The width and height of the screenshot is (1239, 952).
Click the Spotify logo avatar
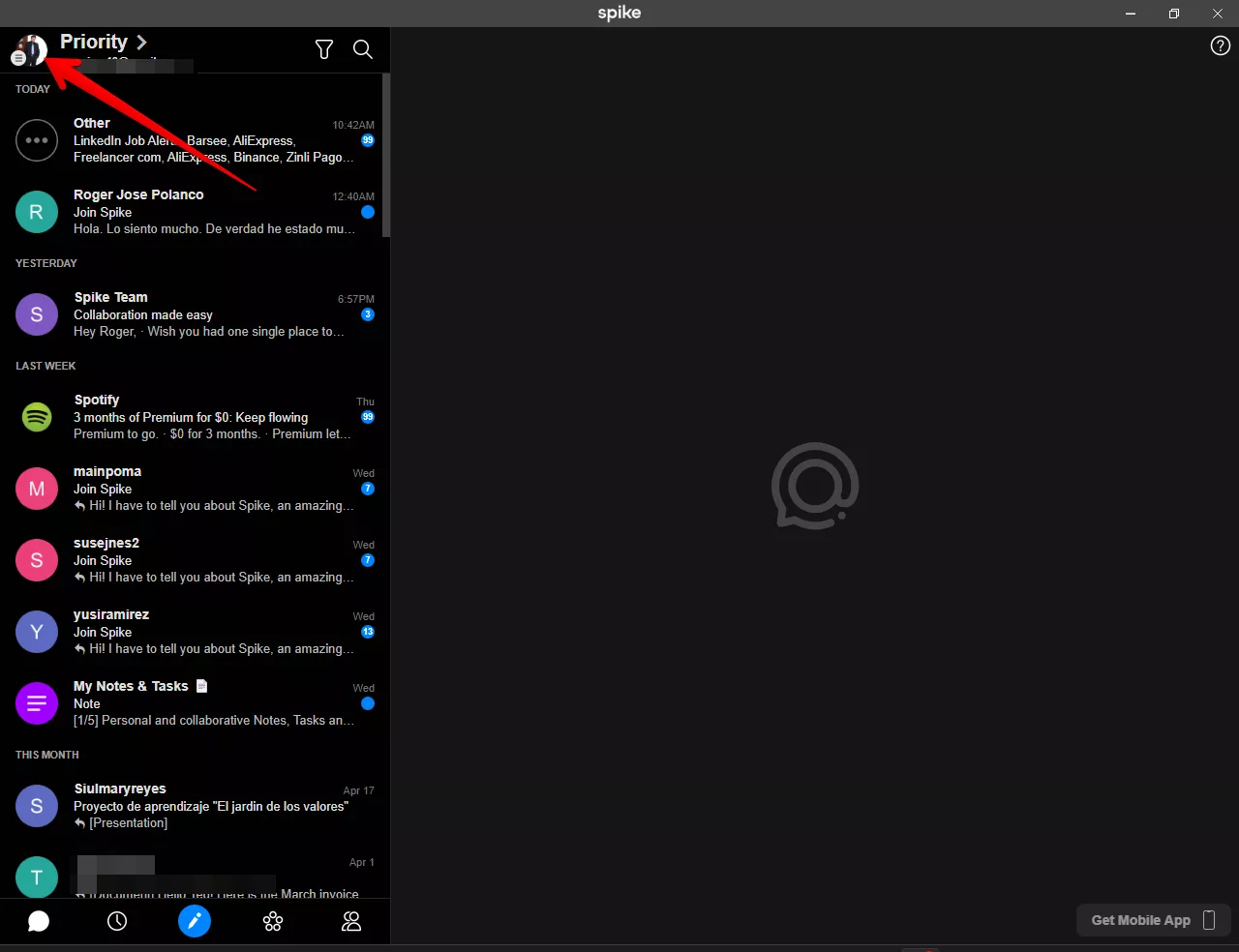coord(37,417)
